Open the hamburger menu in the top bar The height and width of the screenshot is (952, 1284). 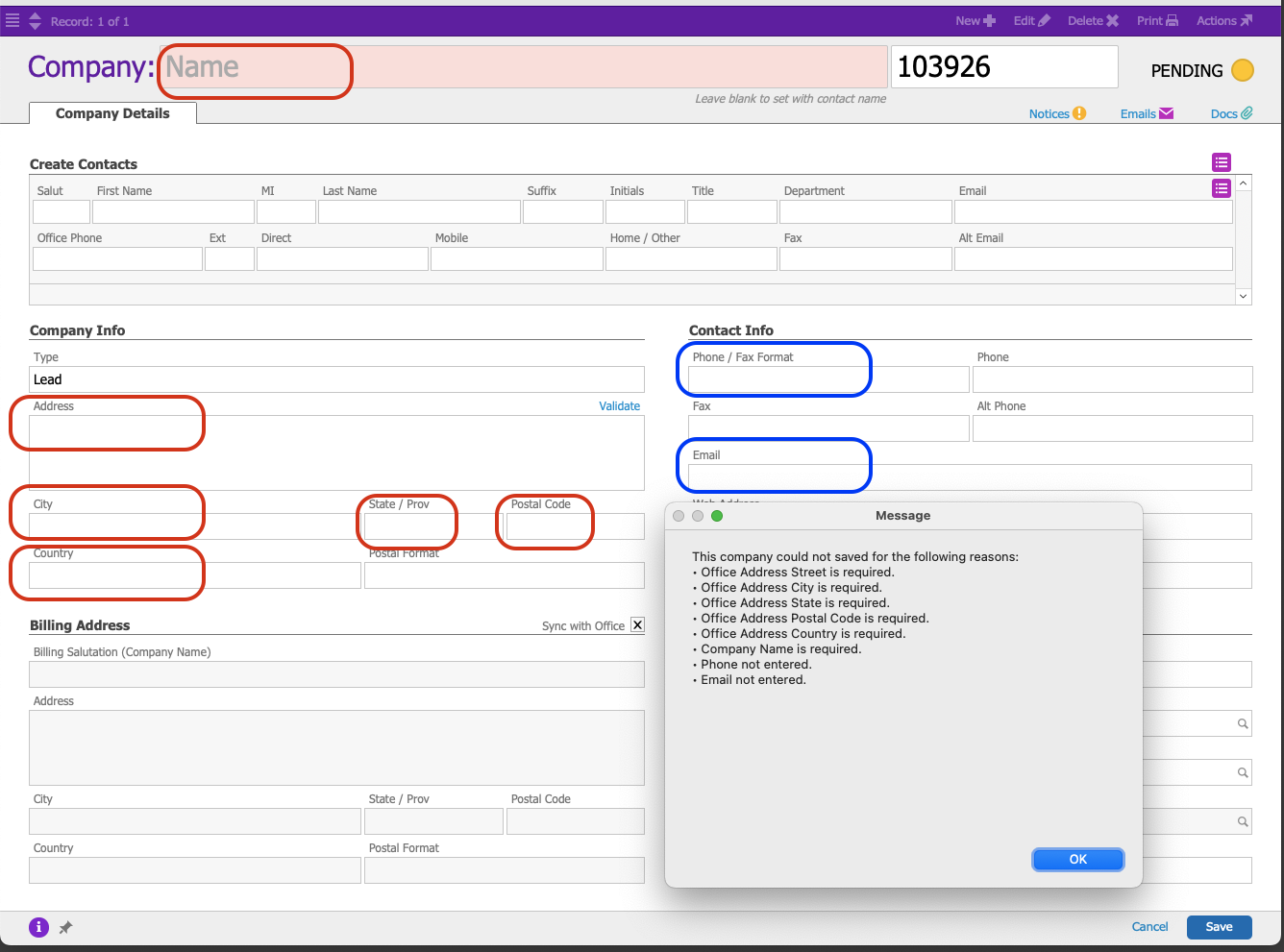pos(12,20)
